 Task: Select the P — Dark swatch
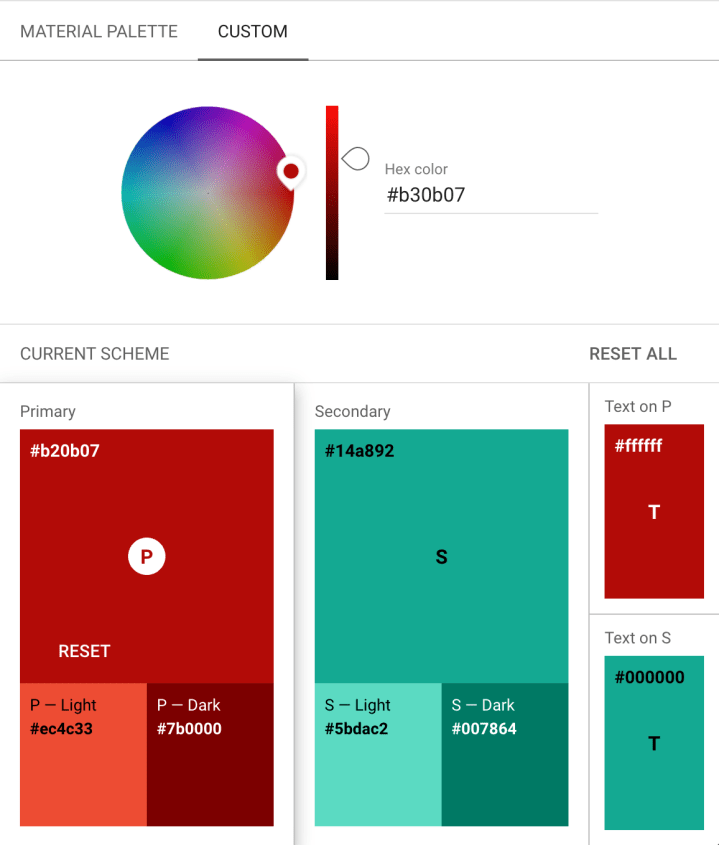tap(210, 754)
